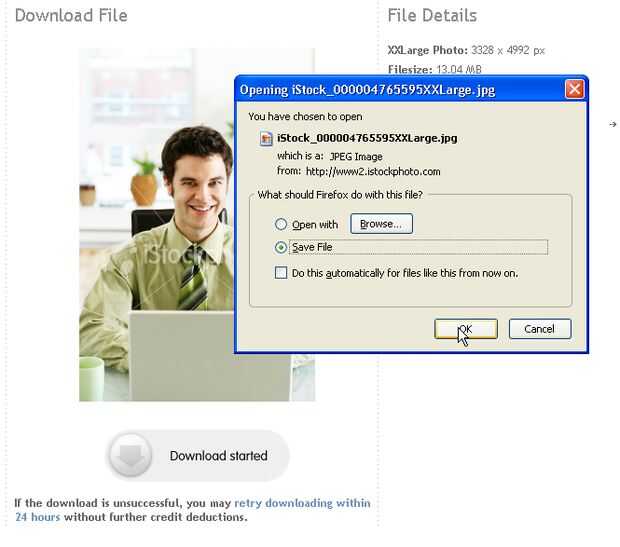Click the small arrow at right page edge

coord(613,124)
